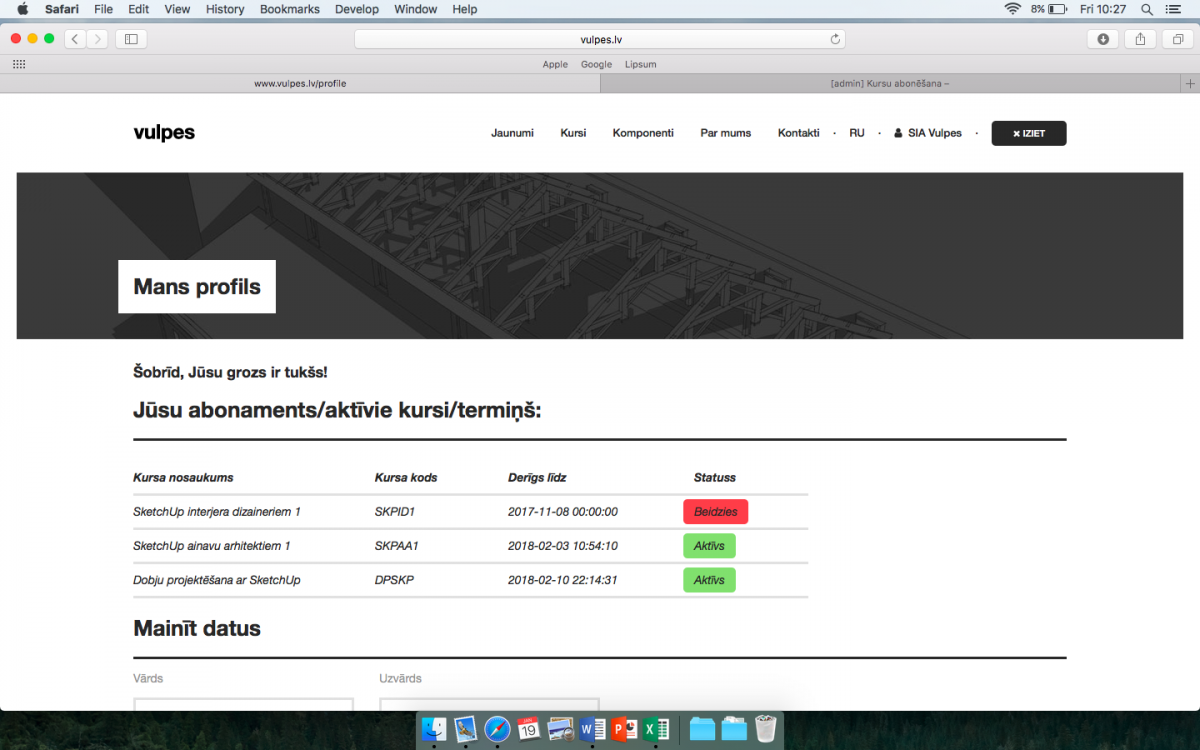Switch to the admin Kursu abonēšana tab
1200x750 pixels.
tap(889, 83)
